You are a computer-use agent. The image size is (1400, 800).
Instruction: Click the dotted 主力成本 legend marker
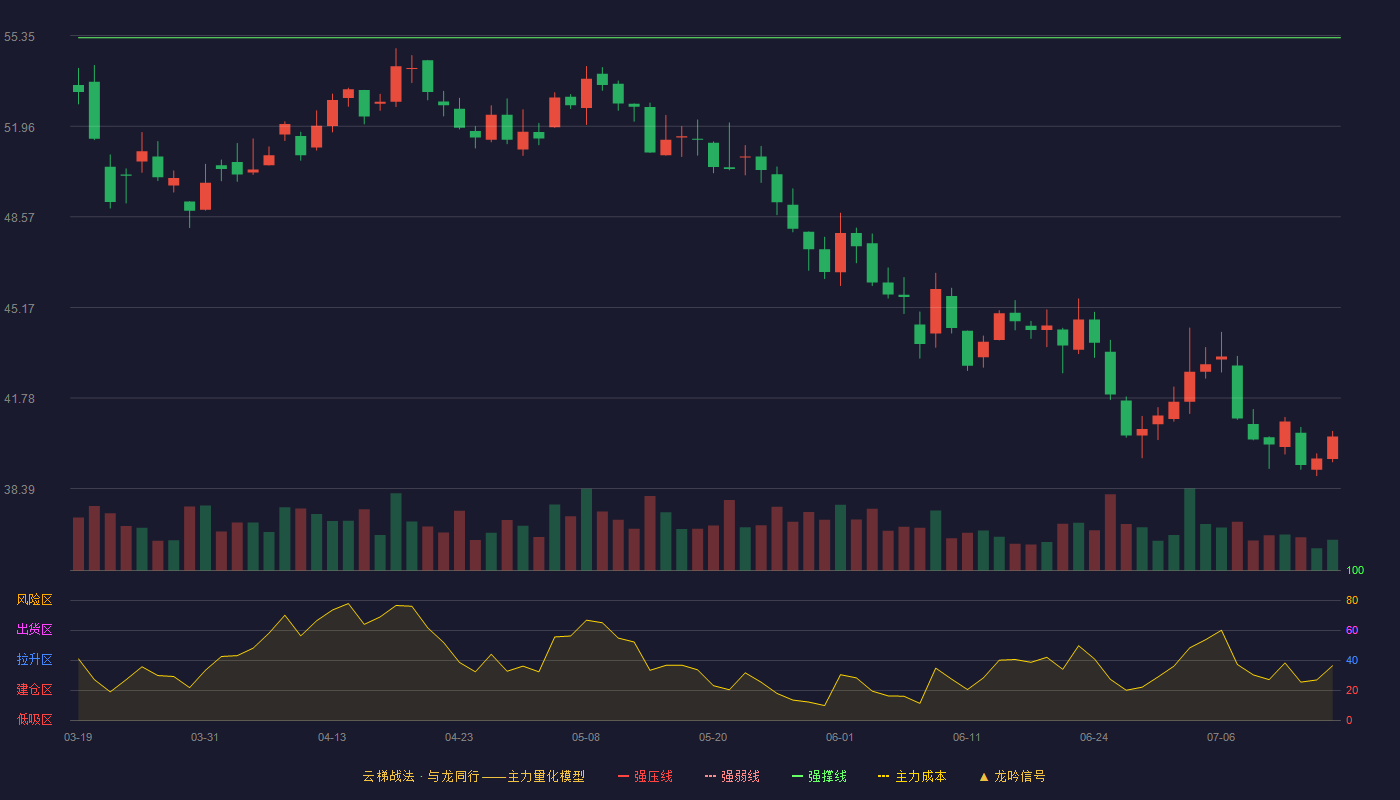tap(884, 776)
